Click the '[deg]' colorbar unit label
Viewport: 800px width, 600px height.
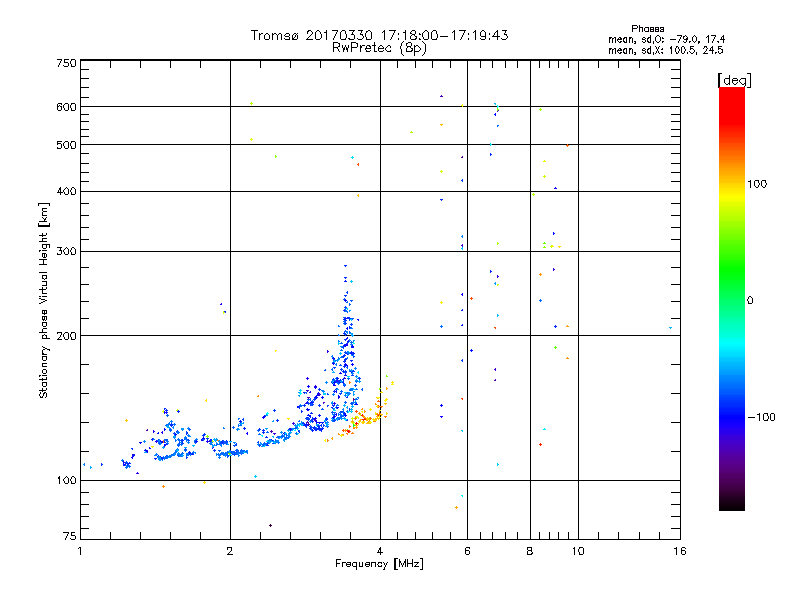click(734, 80)
